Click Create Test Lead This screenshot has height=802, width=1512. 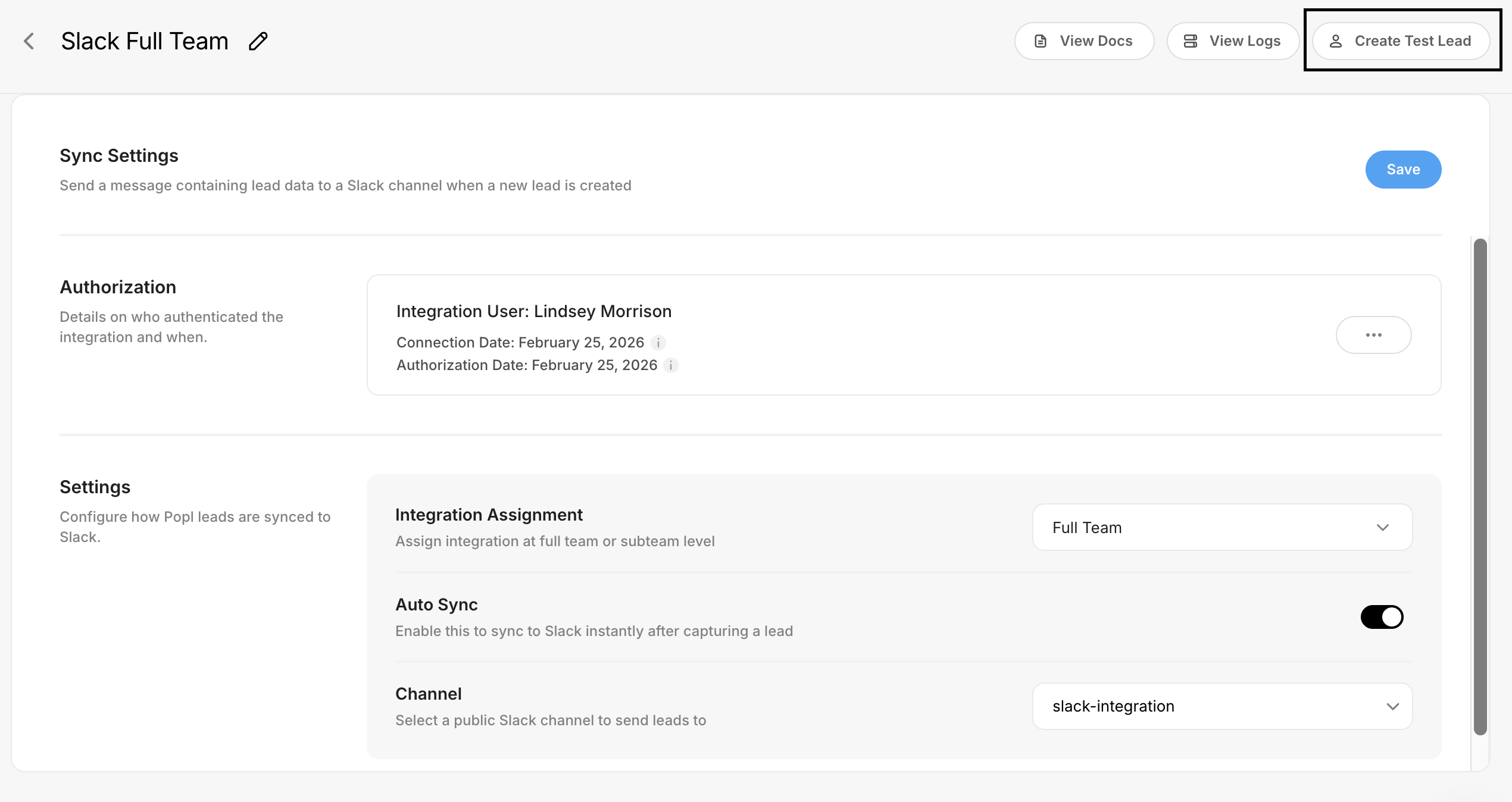coord(1401,41)
